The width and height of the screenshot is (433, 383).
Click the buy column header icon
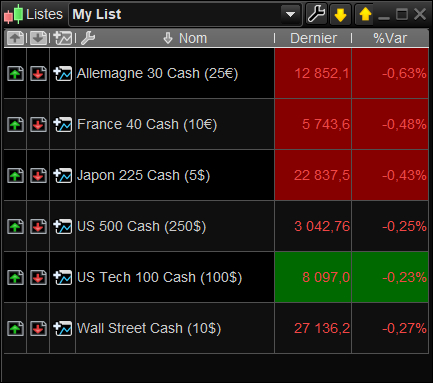(15, 38)
